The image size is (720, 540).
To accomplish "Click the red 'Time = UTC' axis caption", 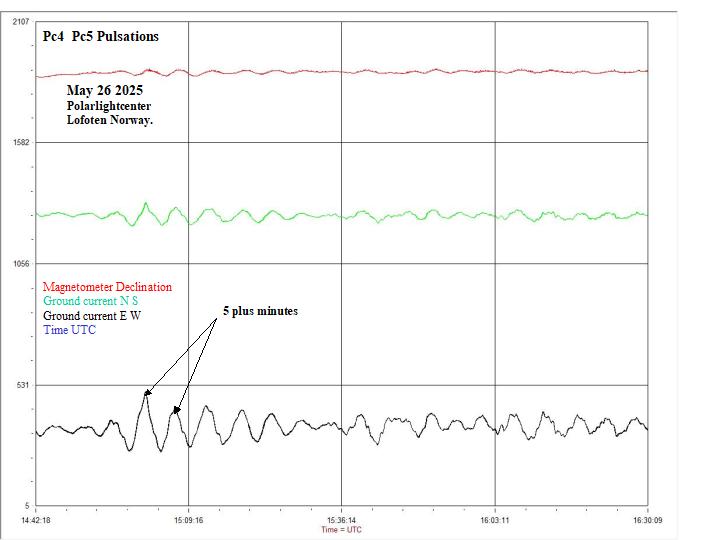I will tap(342, 529).
